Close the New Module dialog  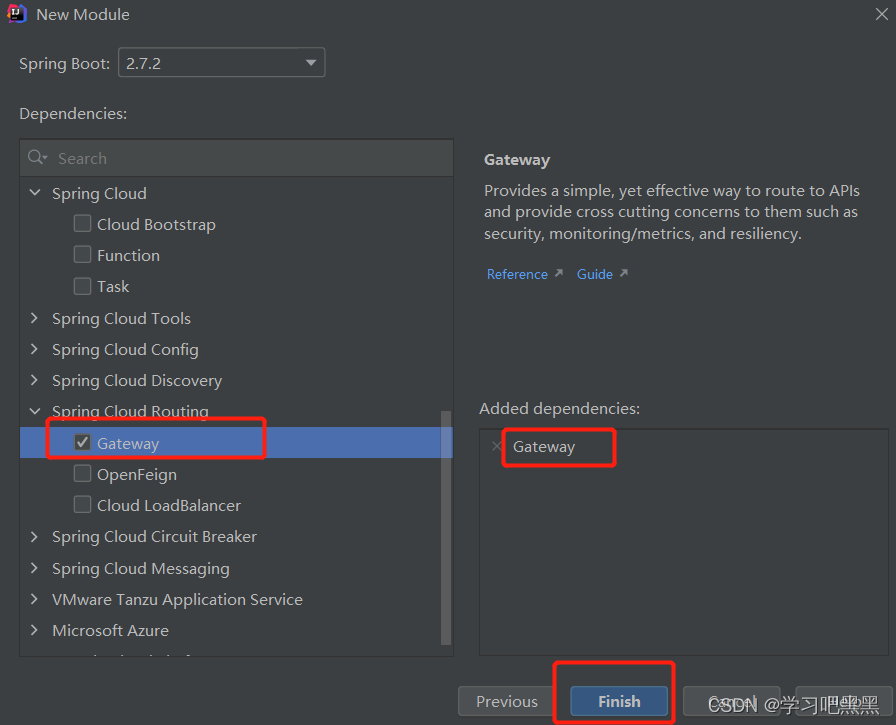(881, 14)
